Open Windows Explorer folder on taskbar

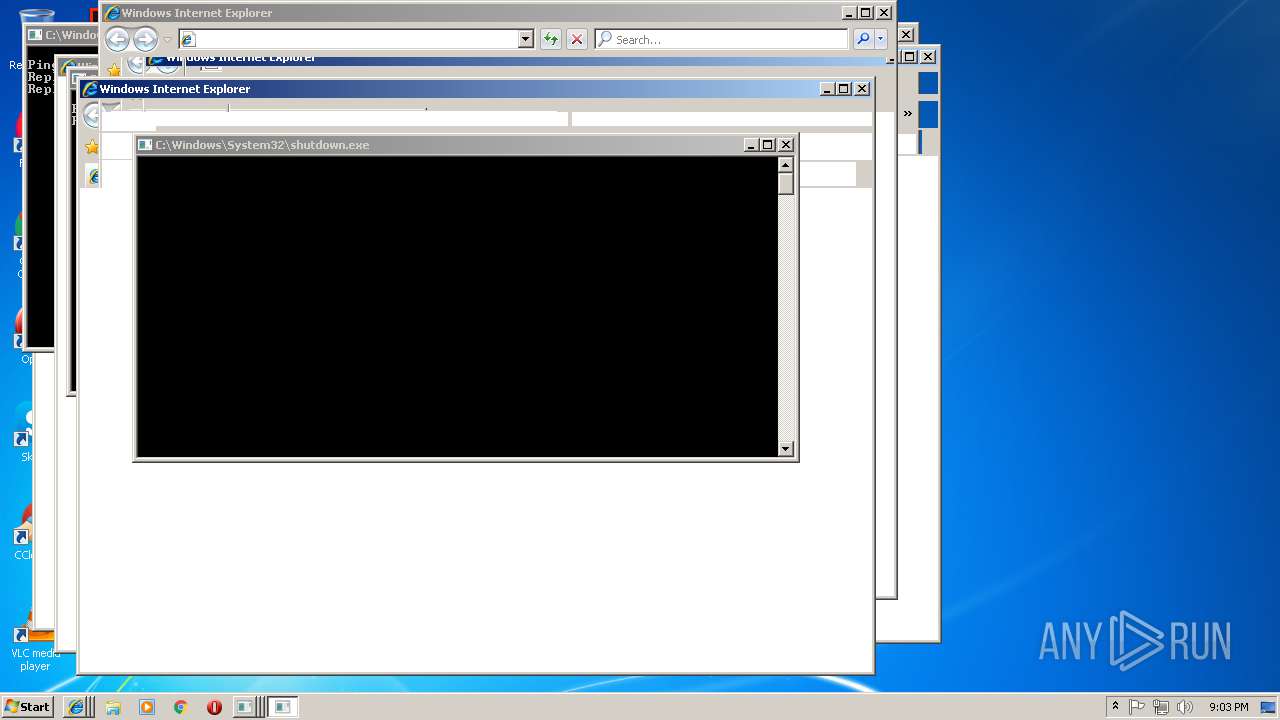point(112,707)
